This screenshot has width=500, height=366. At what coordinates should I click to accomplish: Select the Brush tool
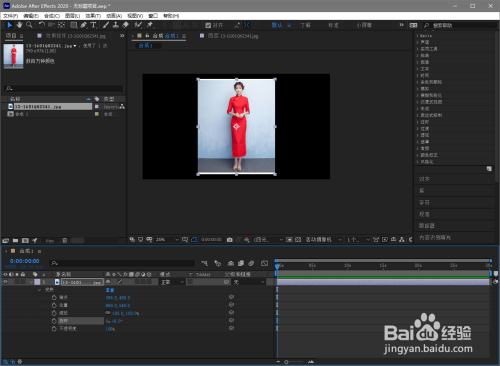coord(106,25)
